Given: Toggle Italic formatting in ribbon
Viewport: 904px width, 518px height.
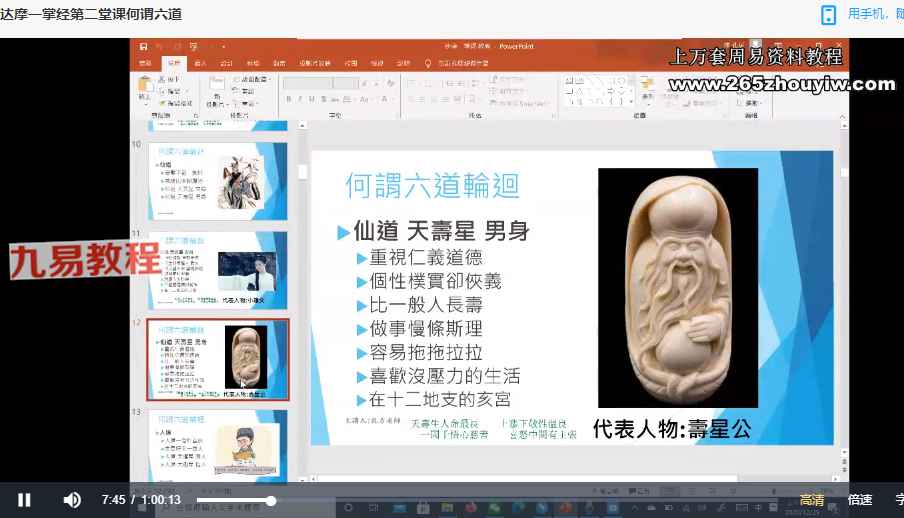Looking at the screenshot, I should pos(299,98).
